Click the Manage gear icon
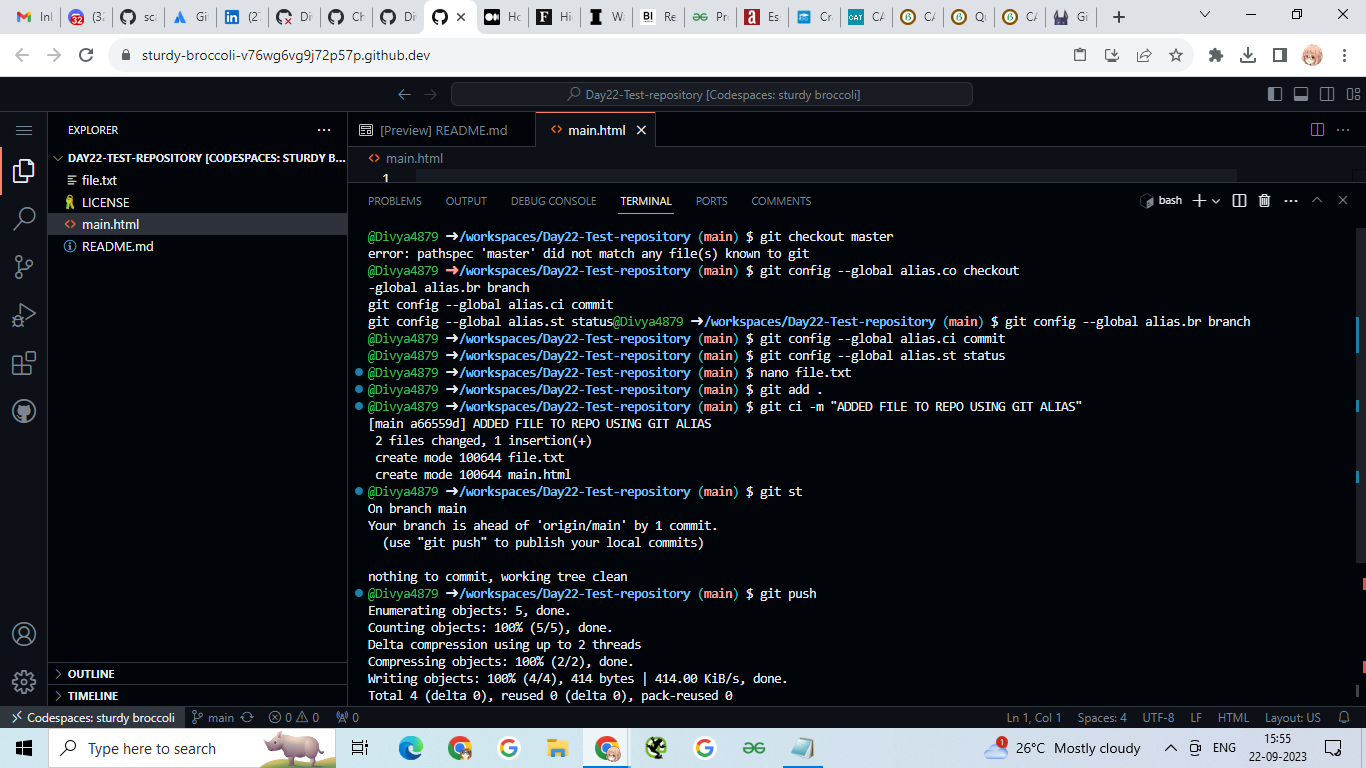1366x768 pixels. click(24, 682)
